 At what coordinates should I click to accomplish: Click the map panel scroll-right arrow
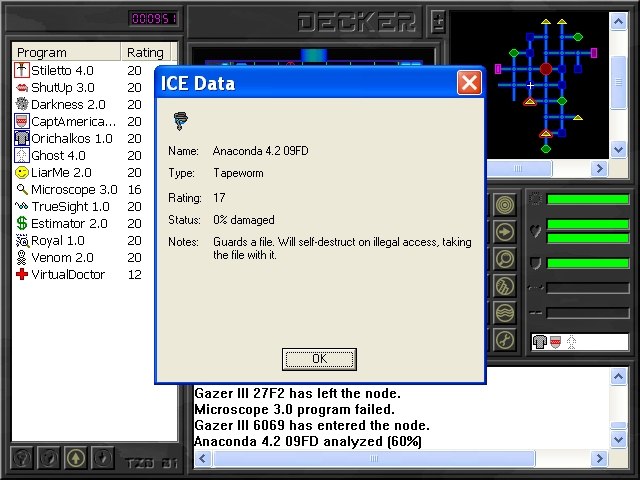599,169
